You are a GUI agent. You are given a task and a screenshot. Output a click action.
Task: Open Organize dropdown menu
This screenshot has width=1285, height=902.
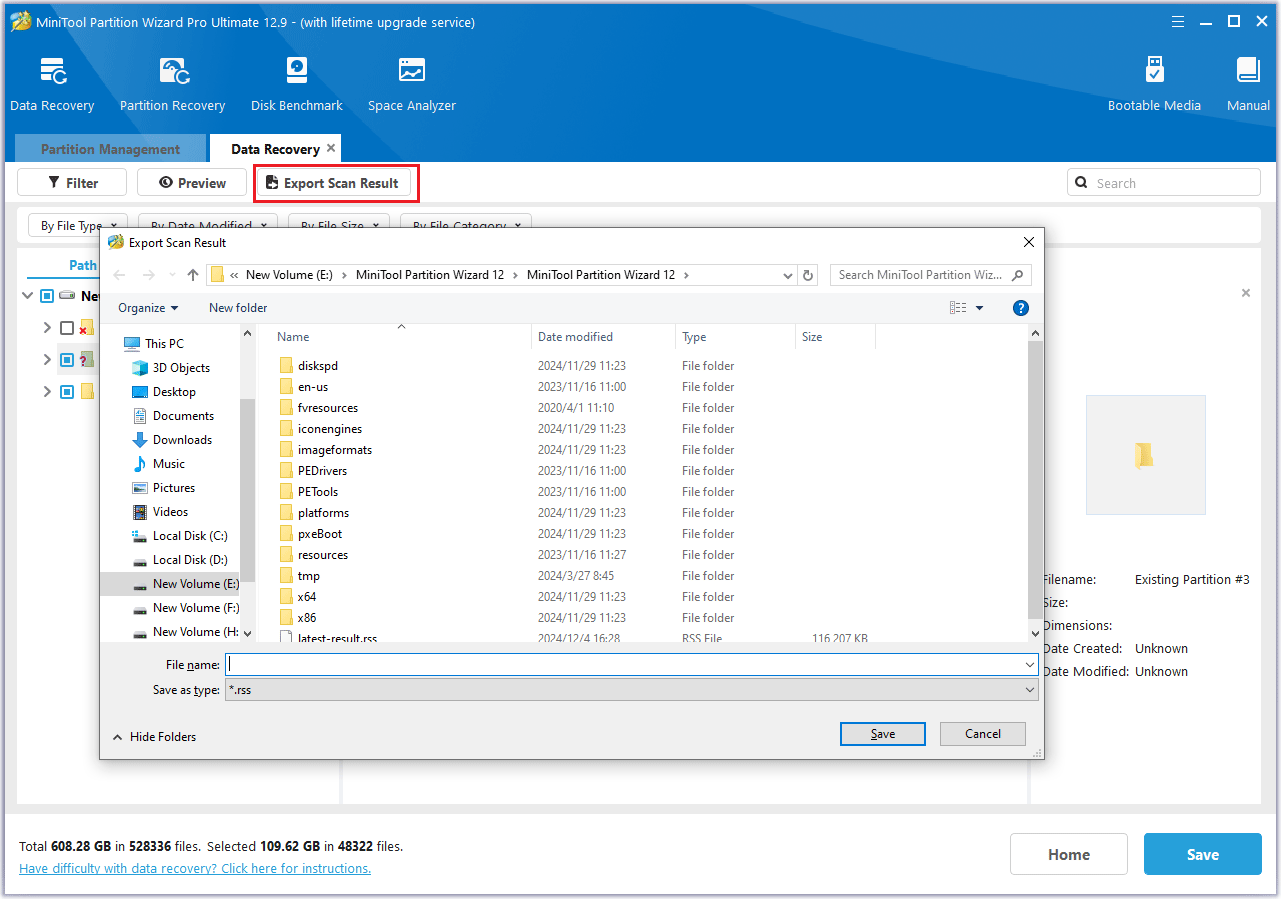pos(148,308)
